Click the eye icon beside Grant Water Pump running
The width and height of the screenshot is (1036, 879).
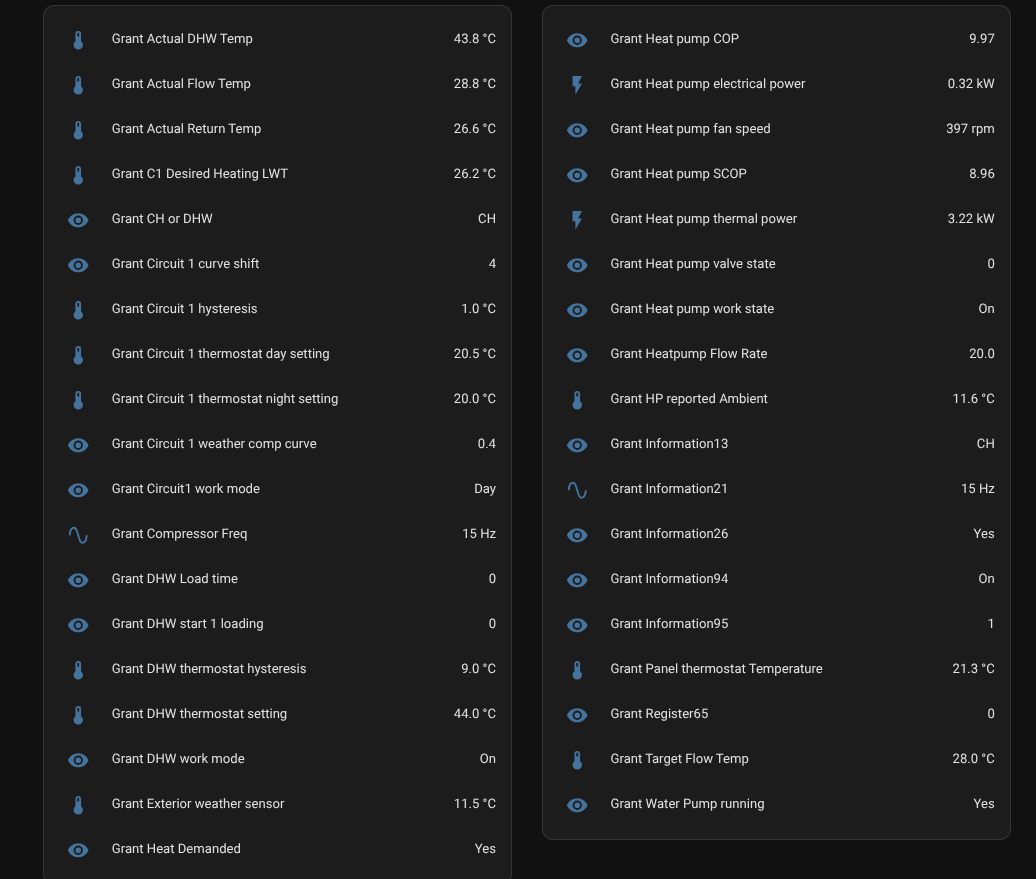point(577,805)
